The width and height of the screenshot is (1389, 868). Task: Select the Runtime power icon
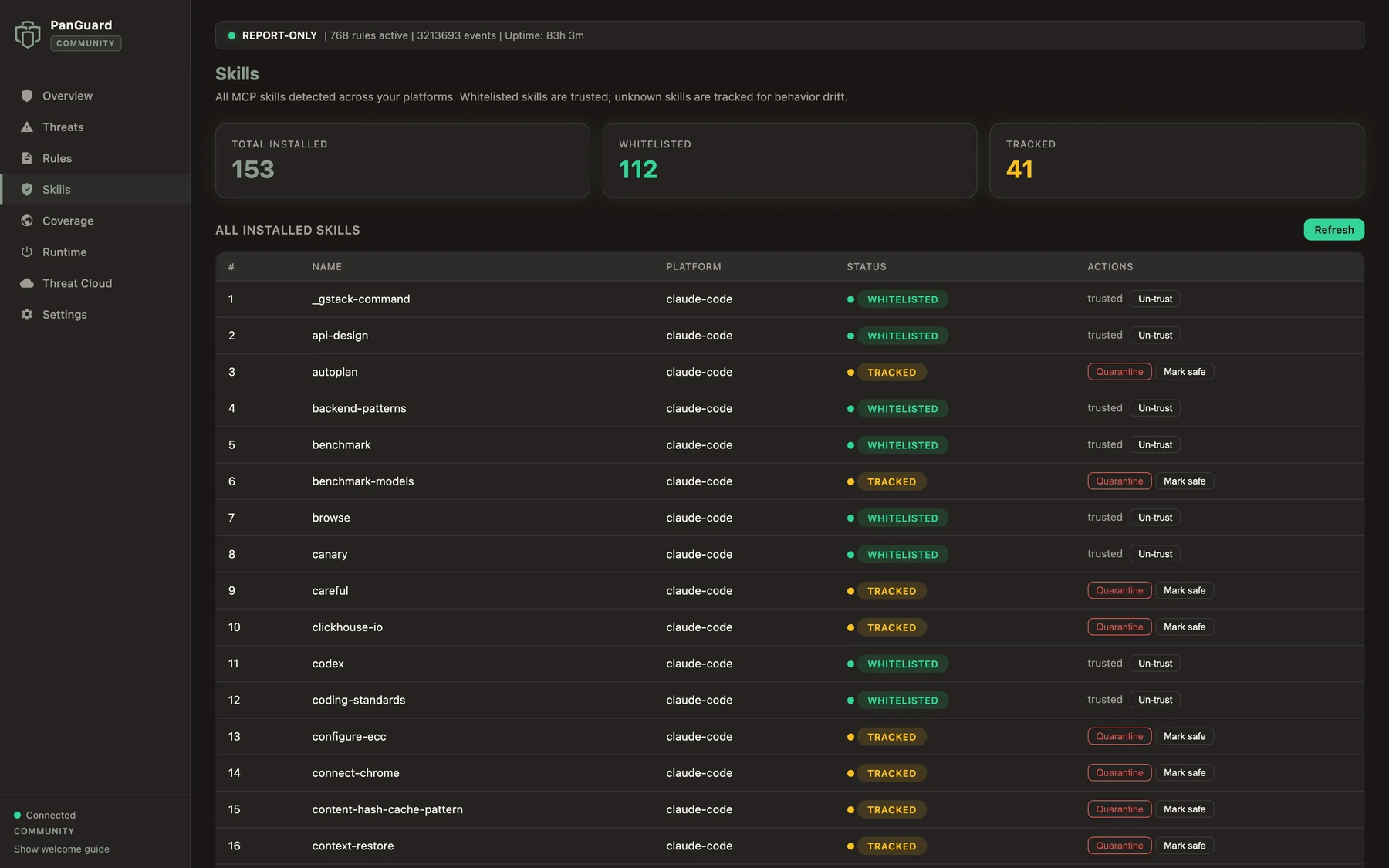point(27,252)
